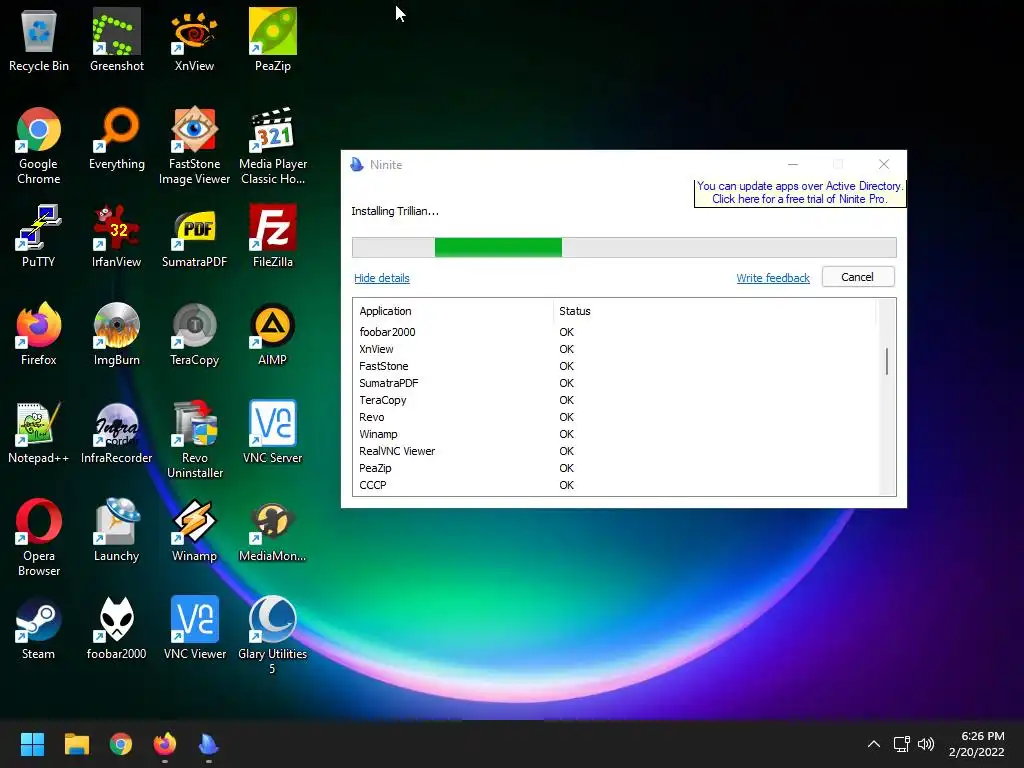
Task: Select the Winamp row in Ninite list
Action: coord(616,434)
